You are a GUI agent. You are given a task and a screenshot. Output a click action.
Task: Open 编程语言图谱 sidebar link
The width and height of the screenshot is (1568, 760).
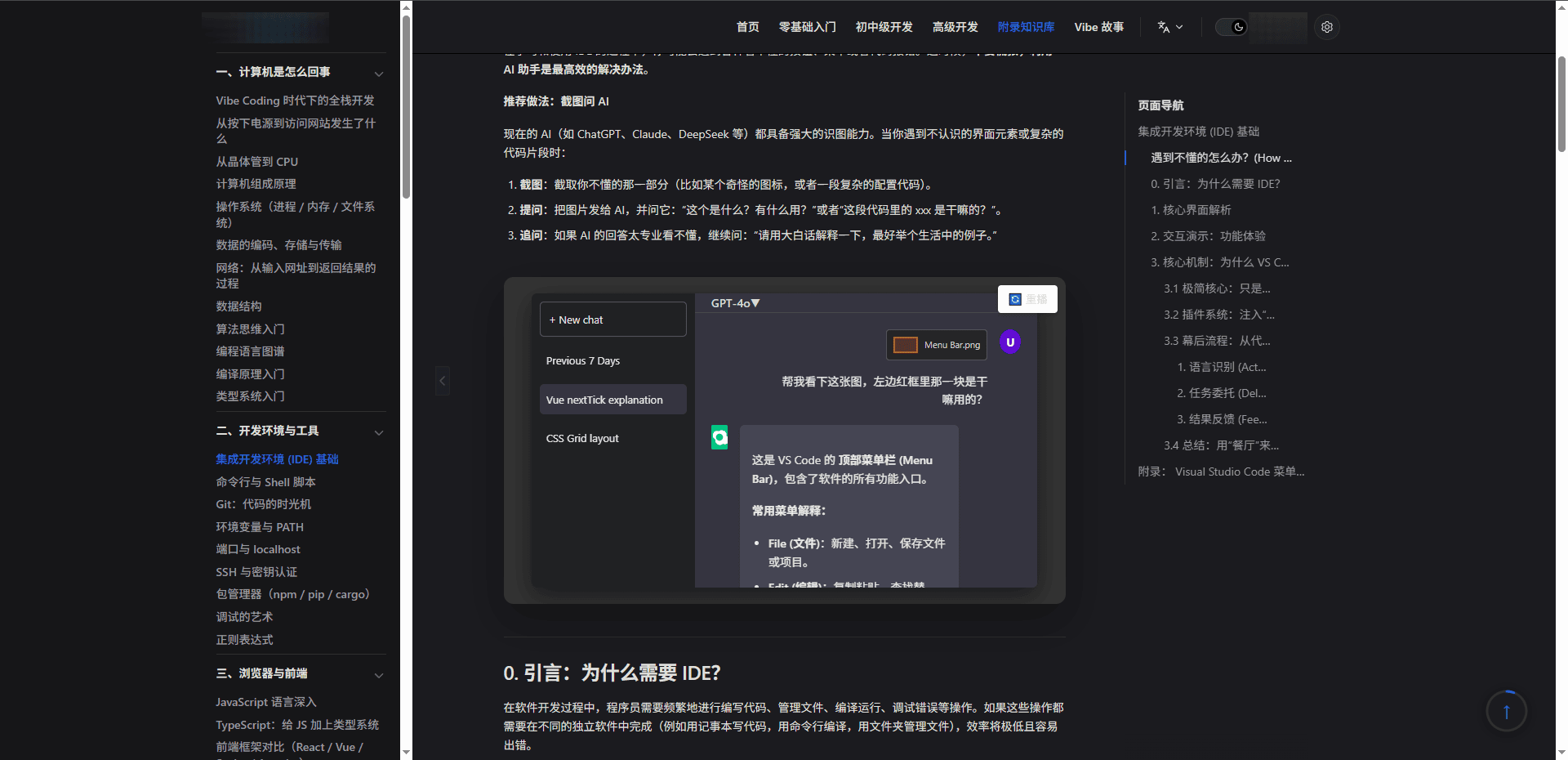pyautogui.click(x=250, y=351)
